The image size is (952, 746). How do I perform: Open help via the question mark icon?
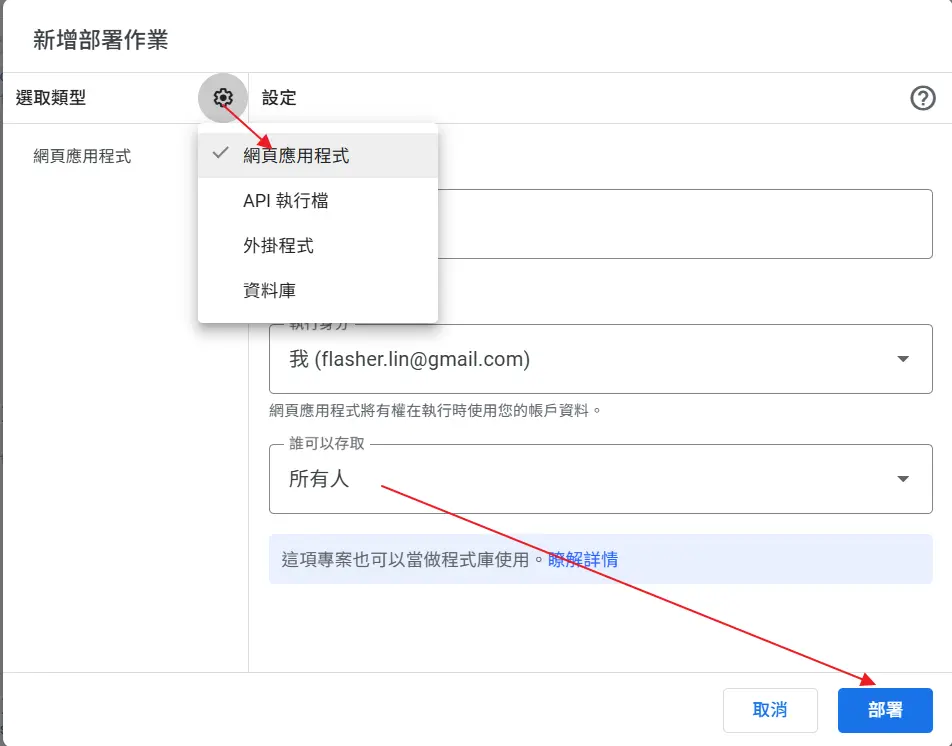point(922,98)
